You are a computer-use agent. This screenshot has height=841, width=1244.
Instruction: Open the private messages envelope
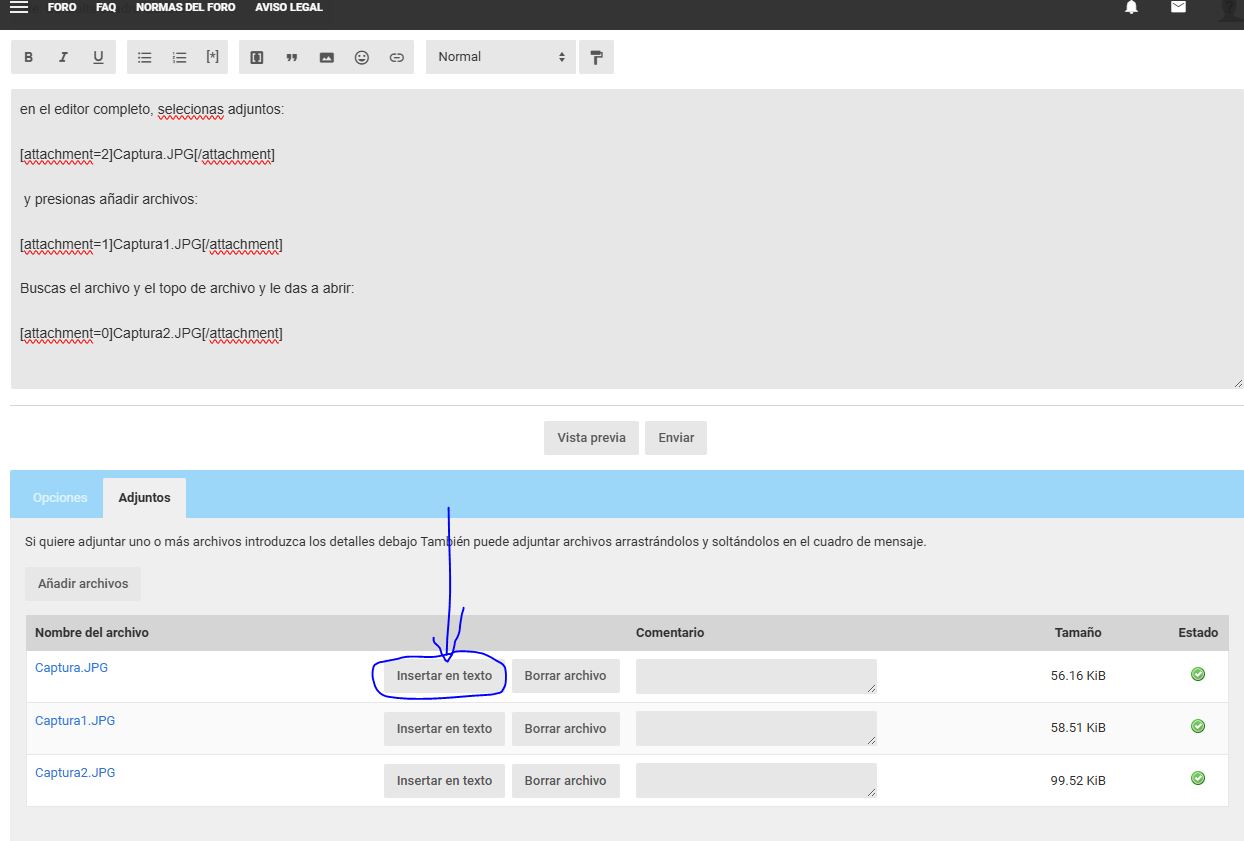click(x=1179, y=7)
